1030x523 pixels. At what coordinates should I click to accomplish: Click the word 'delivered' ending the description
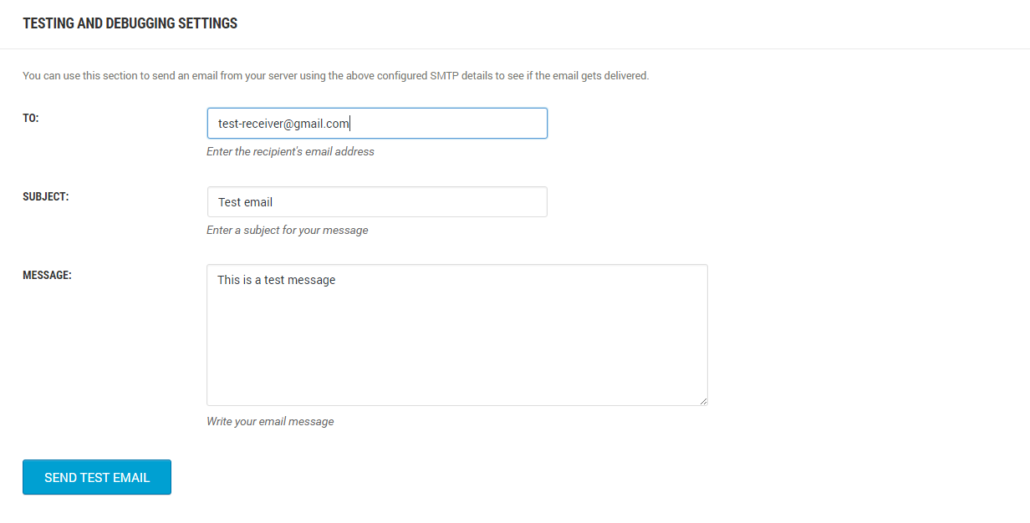tap(625, 76)
